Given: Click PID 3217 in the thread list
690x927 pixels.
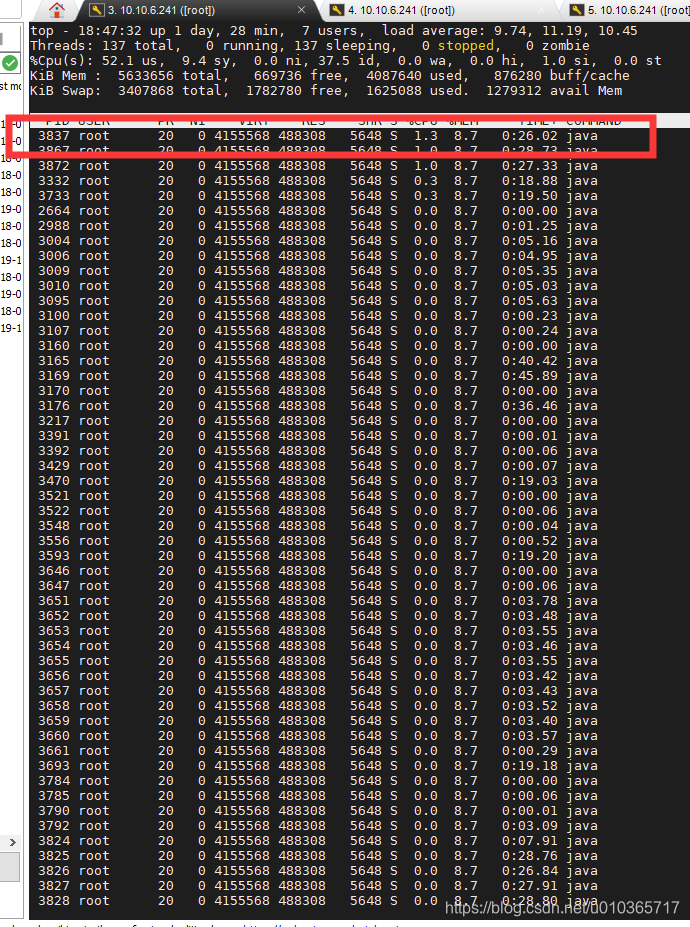Looking at the screenshot, I should click(54, 421).
